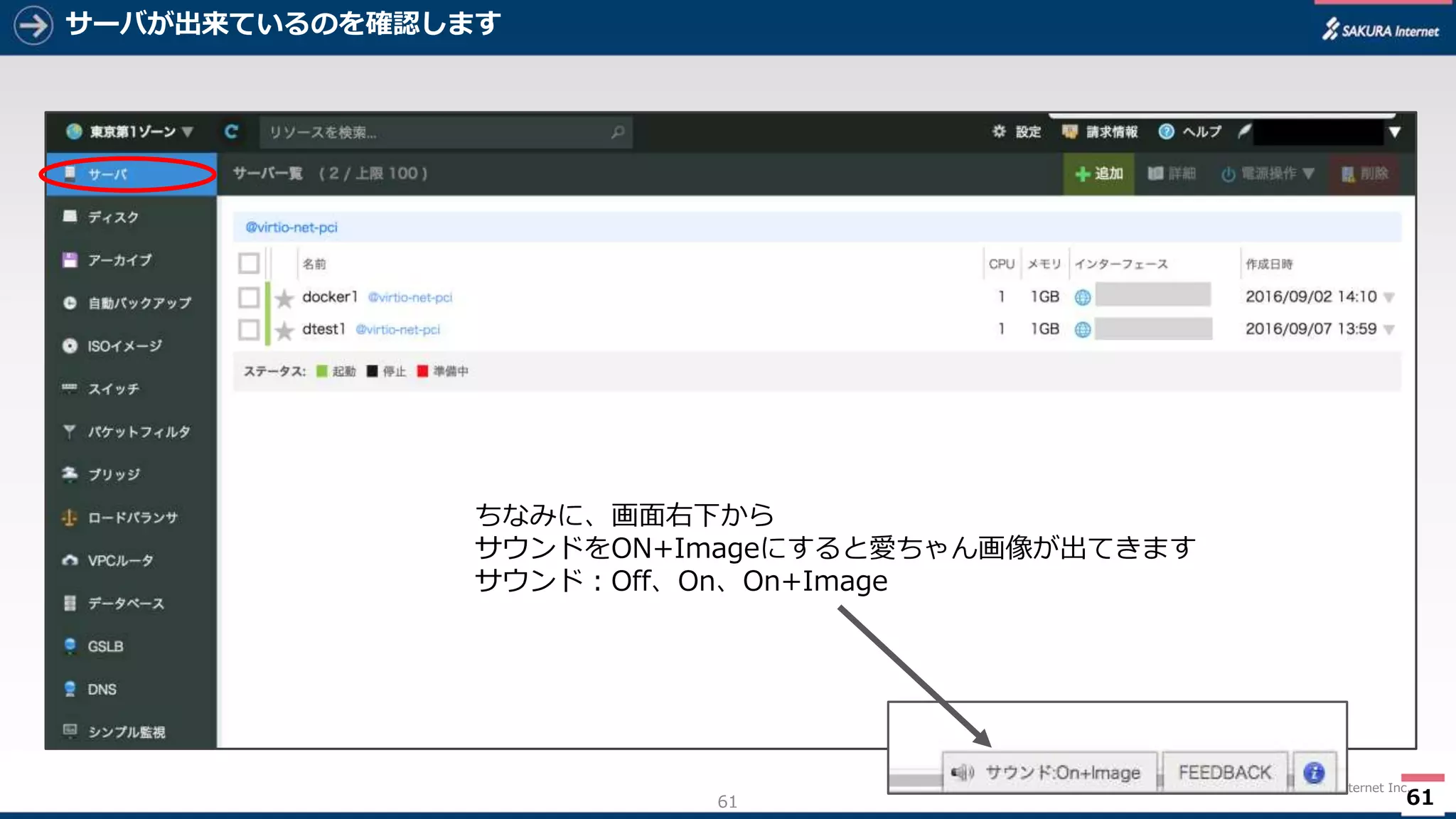Click the date 2016/09/02 14:10
The width and height of the screenshot is (1456, 819).
click(1311, 296)
